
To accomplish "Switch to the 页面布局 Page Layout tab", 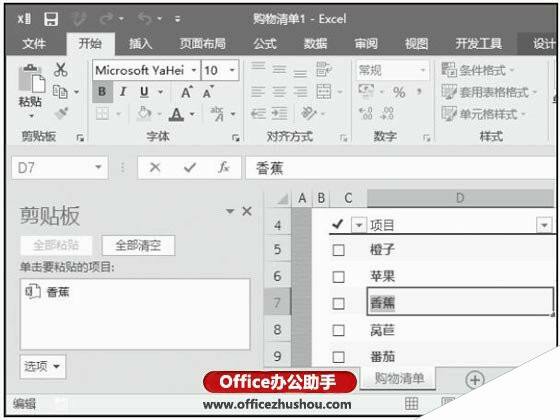I will [x=202, y=44].
